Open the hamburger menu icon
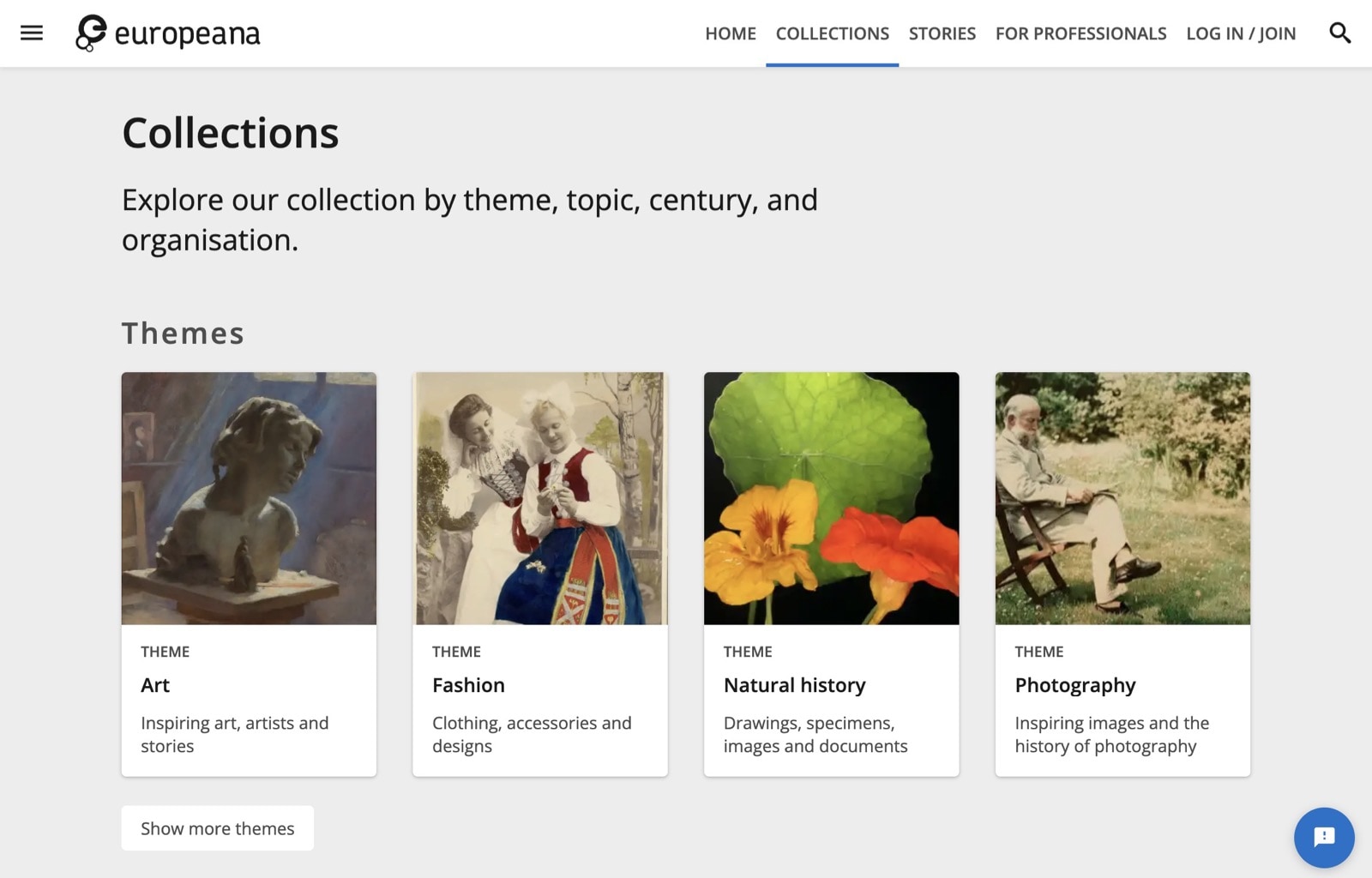The image size is (1372, 878). click(32, 33)
